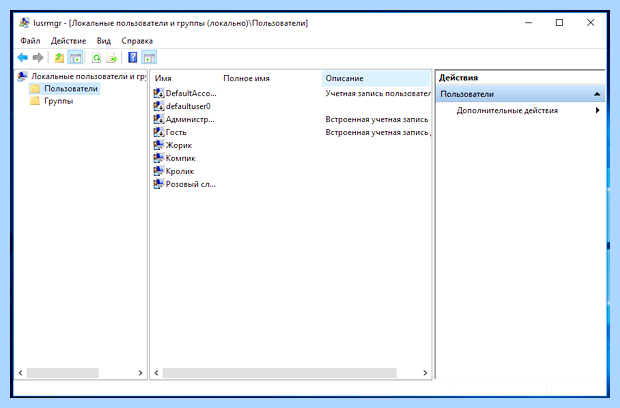Image resolution: width=620 pixels, height=408 pixels.
Task: Click tree pane scrollbar left arrow
Action: (21, 373)
